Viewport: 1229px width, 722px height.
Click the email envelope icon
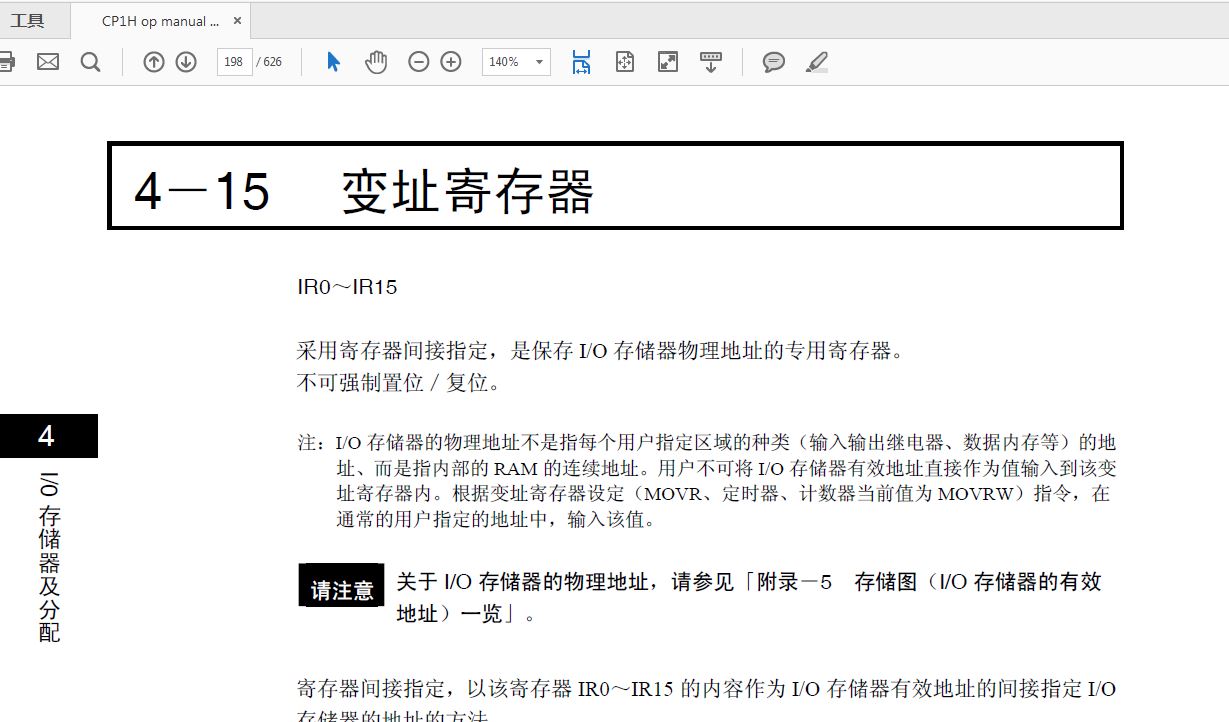click(48, 62)
